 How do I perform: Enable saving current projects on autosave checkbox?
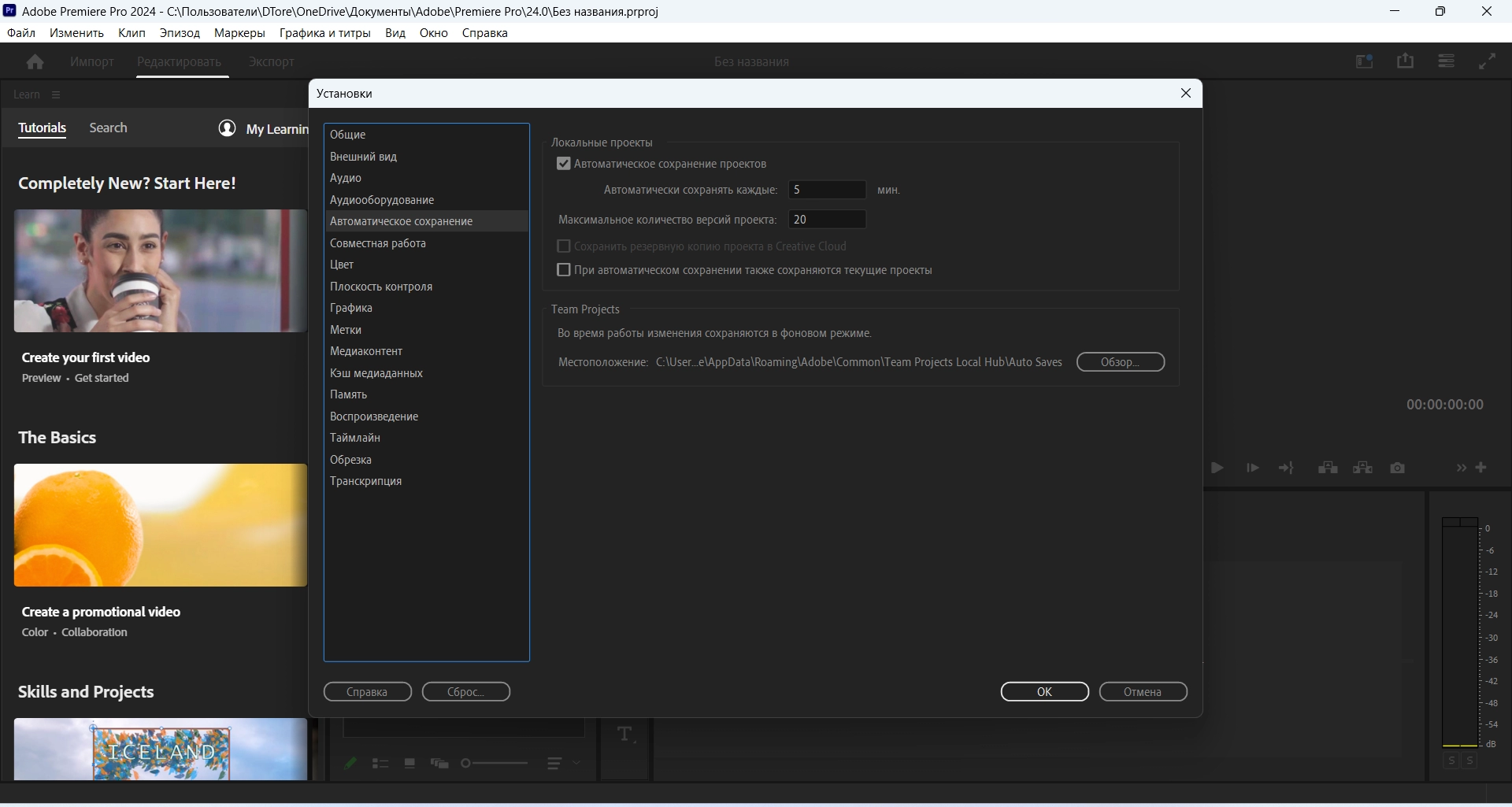[x=564, y=270]
